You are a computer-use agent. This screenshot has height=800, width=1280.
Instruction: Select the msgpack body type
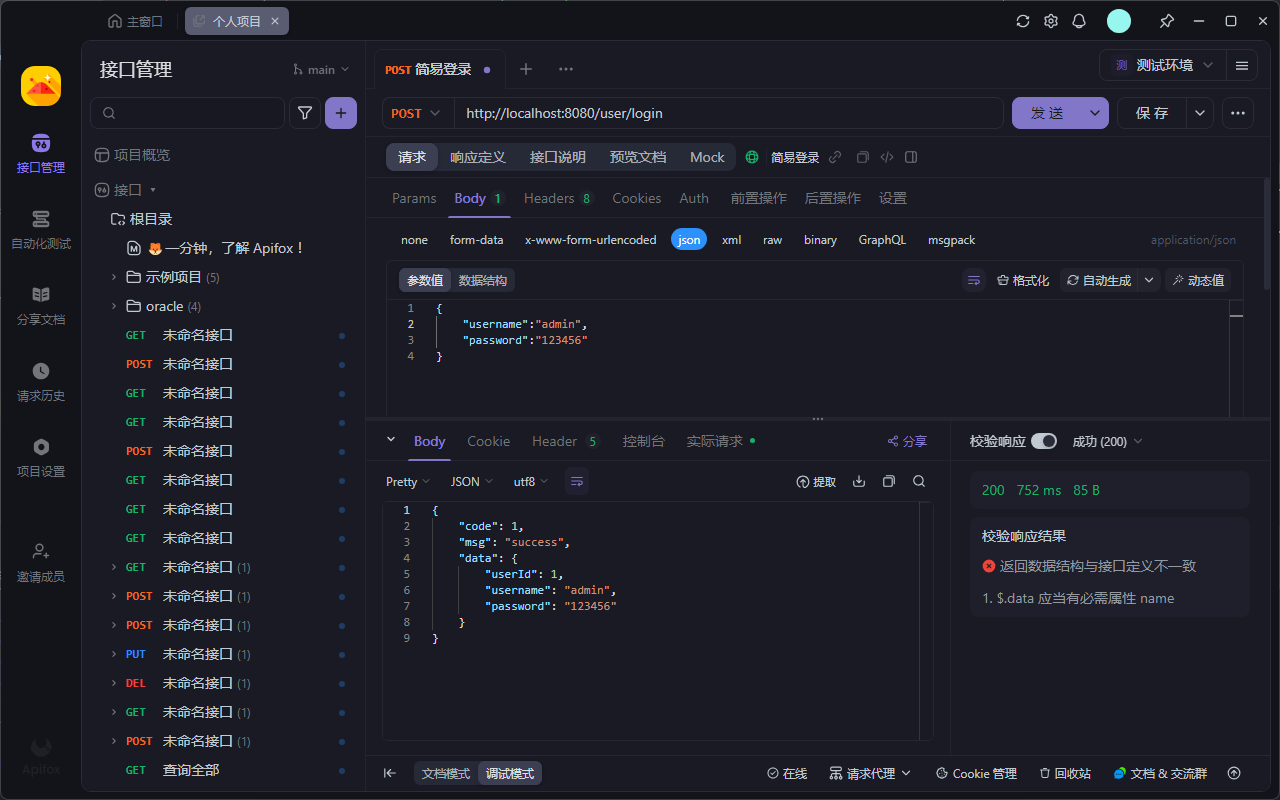click(x=951, y=240)
